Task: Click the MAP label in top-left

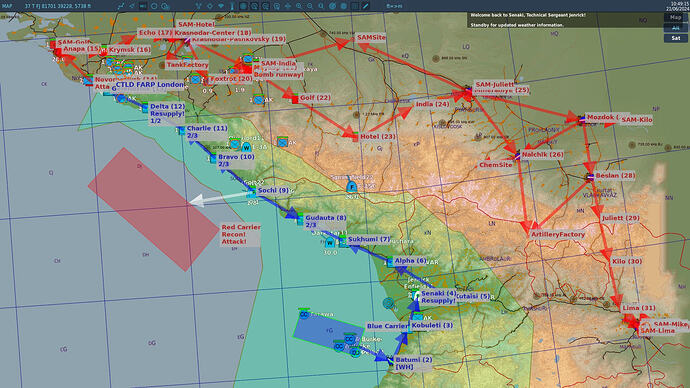Action: [x=7, y=6]
